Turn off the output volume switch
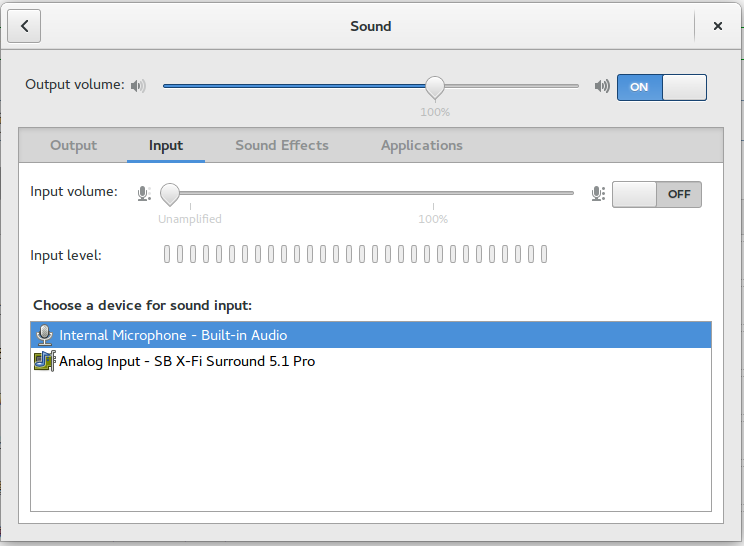This screenshot has width=744, height=546. point(661,87)
